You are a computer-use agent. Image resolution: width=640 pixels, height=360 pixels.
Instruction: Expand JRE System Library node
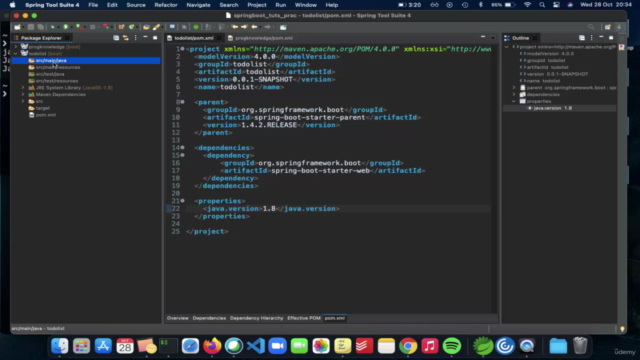click(x=23, y=88)
